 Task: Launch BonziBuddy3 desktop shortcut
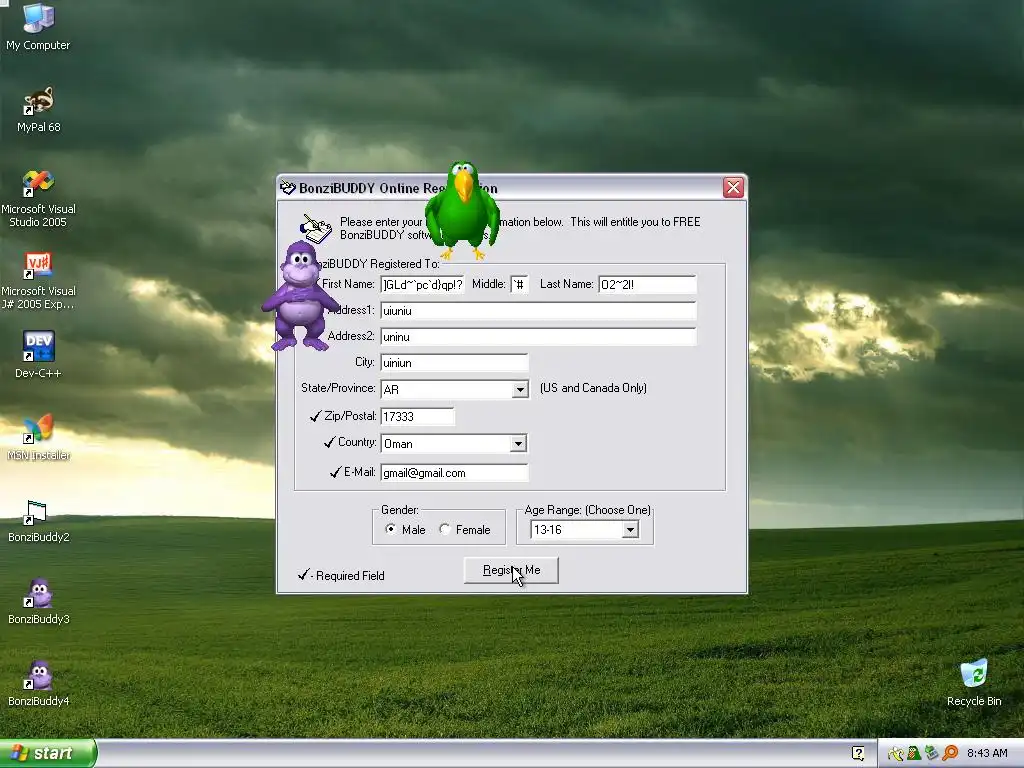tap(39, 601)
